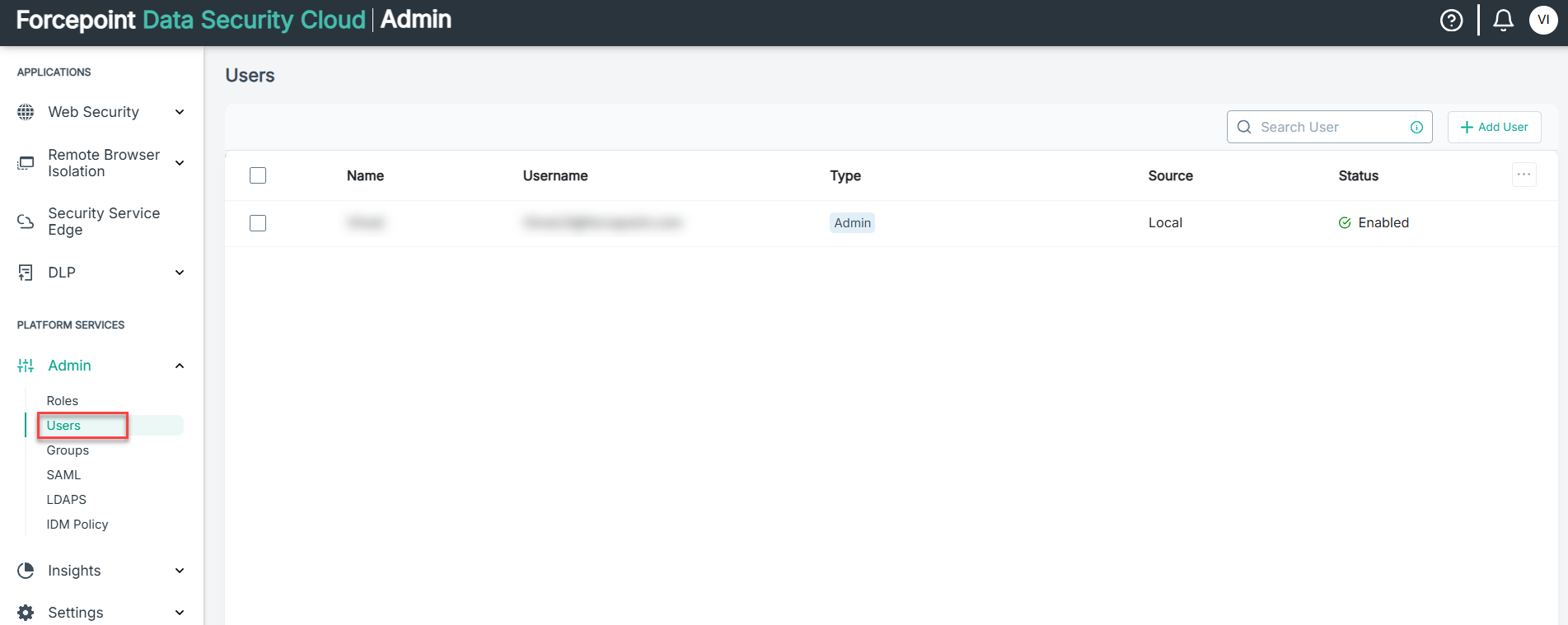This screenshot has height=625, width=1568.
Task: Click the Admin type badge
Action: (x=852, y=222)
